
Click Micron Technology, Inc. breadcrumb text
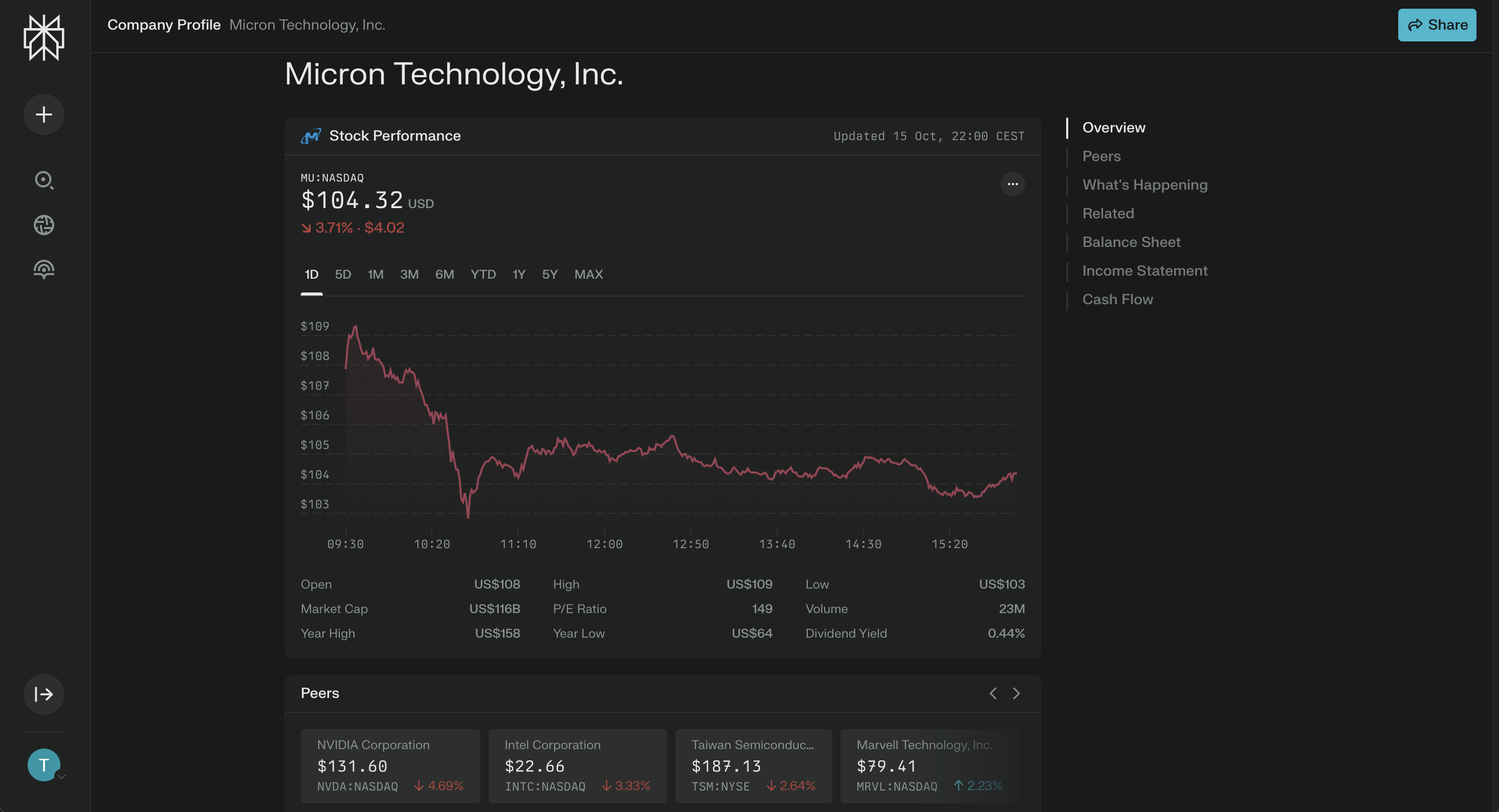307,25
